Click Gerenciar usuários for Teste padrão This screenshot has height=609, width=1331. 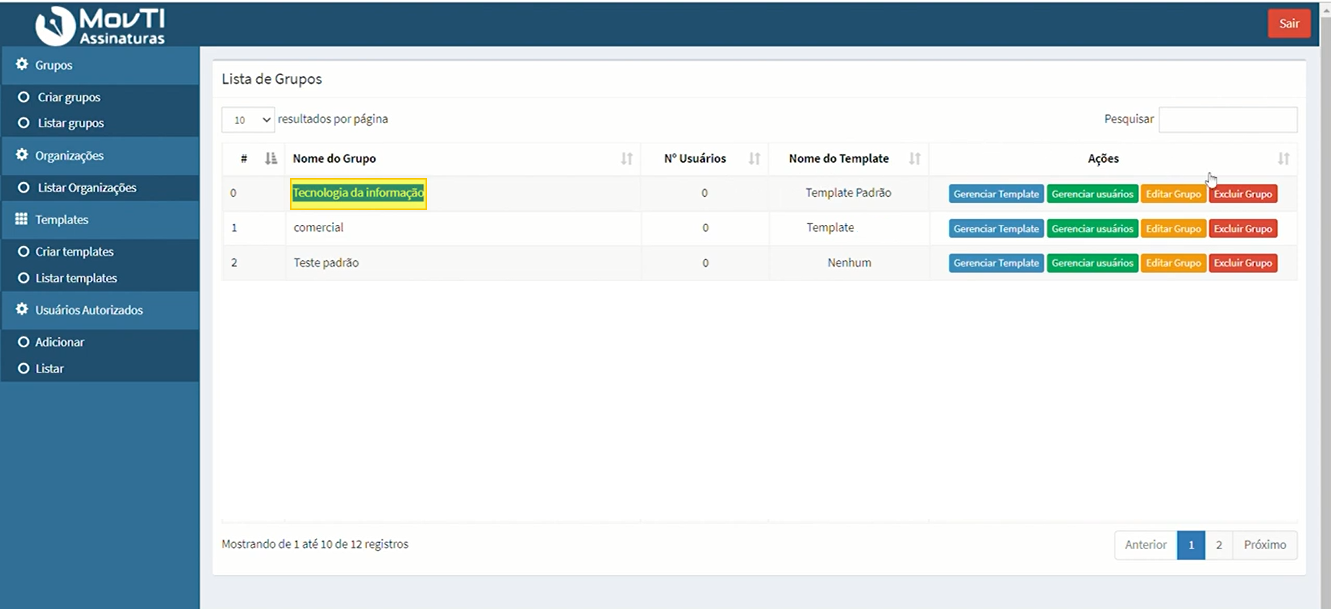(1093, 263)
